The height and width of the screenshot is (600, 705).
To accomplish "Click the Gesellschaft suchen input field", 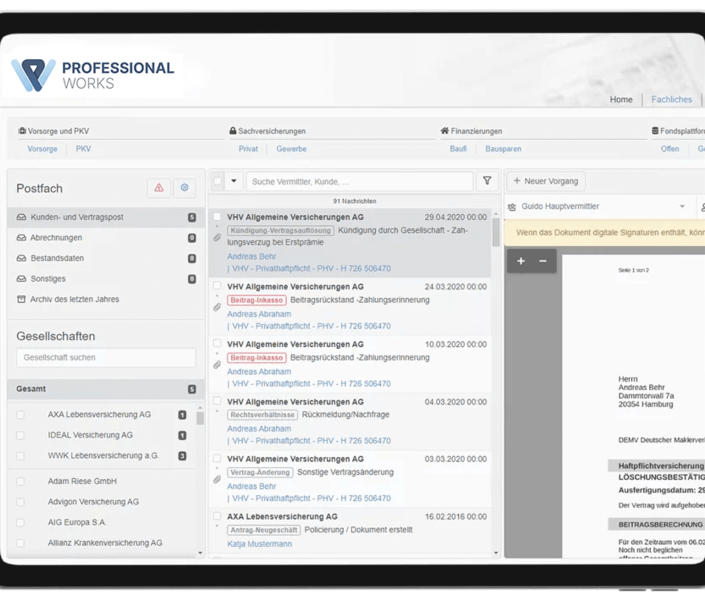I will 106,357.
